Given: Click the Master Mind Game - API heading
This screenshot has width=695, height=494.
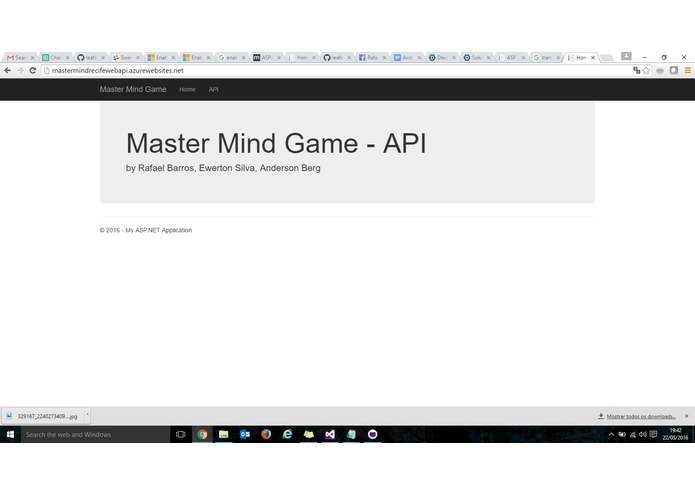Looking at the screenshot, I should tap(276, 144).
